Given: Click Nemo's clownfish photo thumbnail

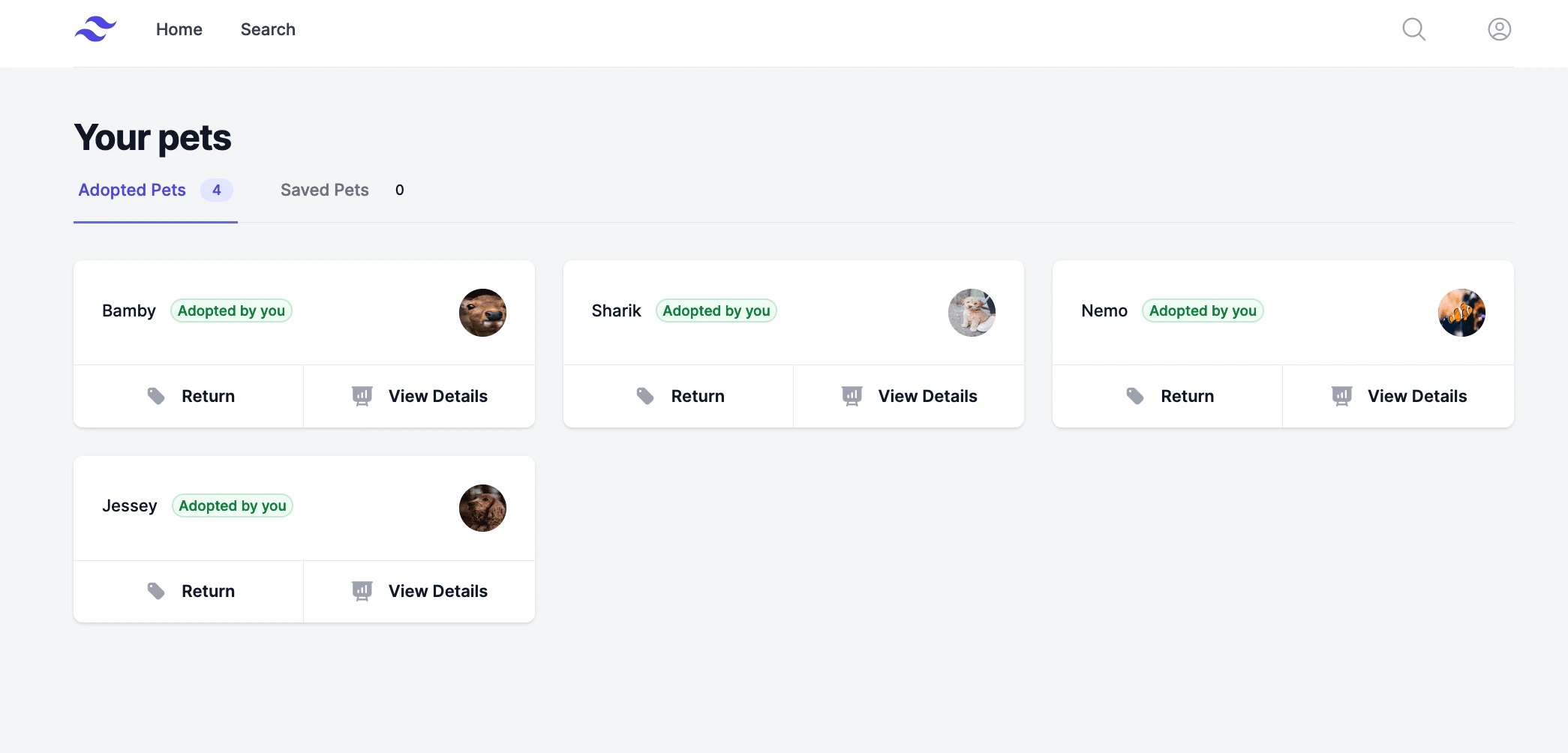Looking at the screenshot, I should pos(1461,313).
